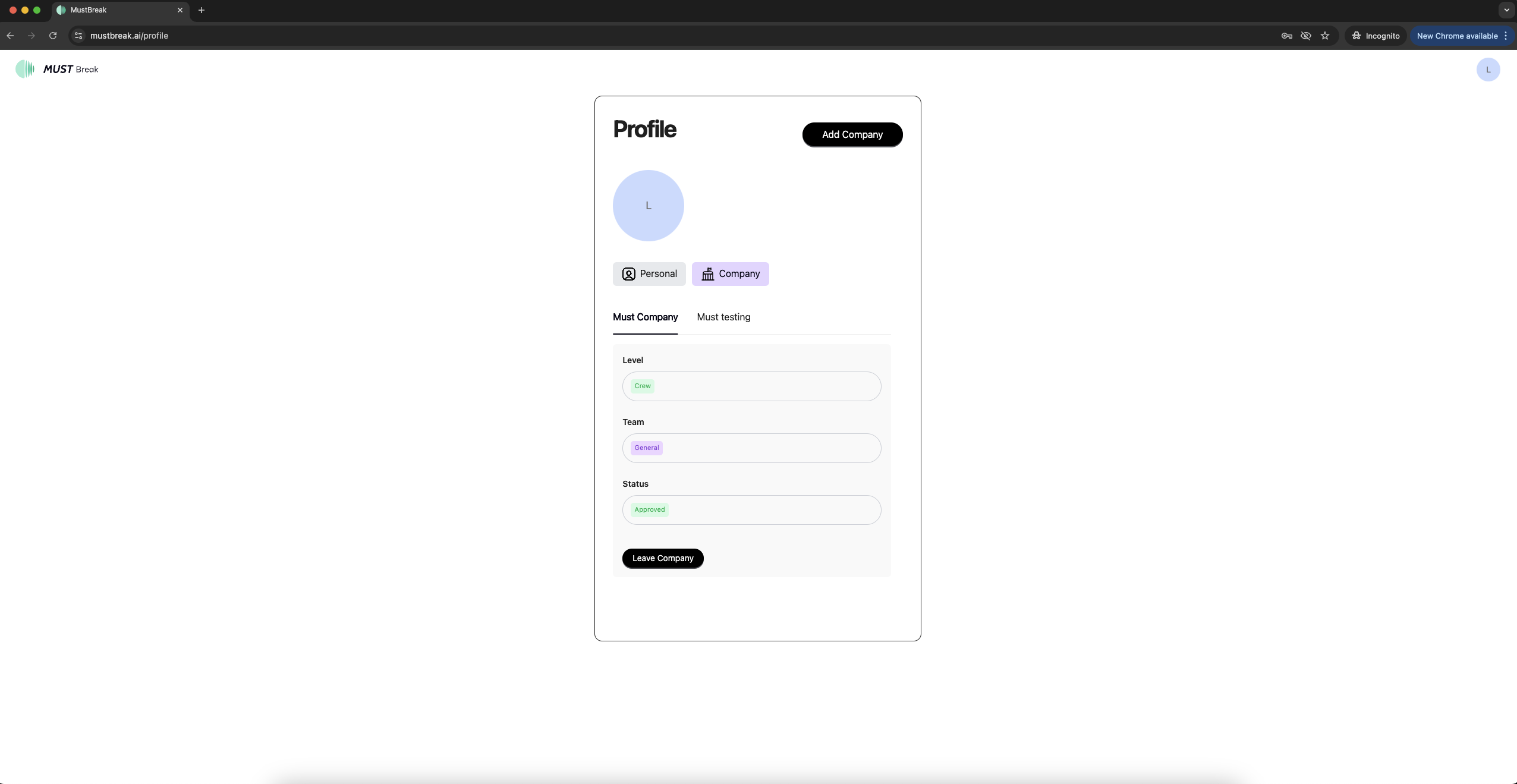Viewport: 1517px width, 784px height.
Task: Click the Add Company button
Action: (852, 134)
